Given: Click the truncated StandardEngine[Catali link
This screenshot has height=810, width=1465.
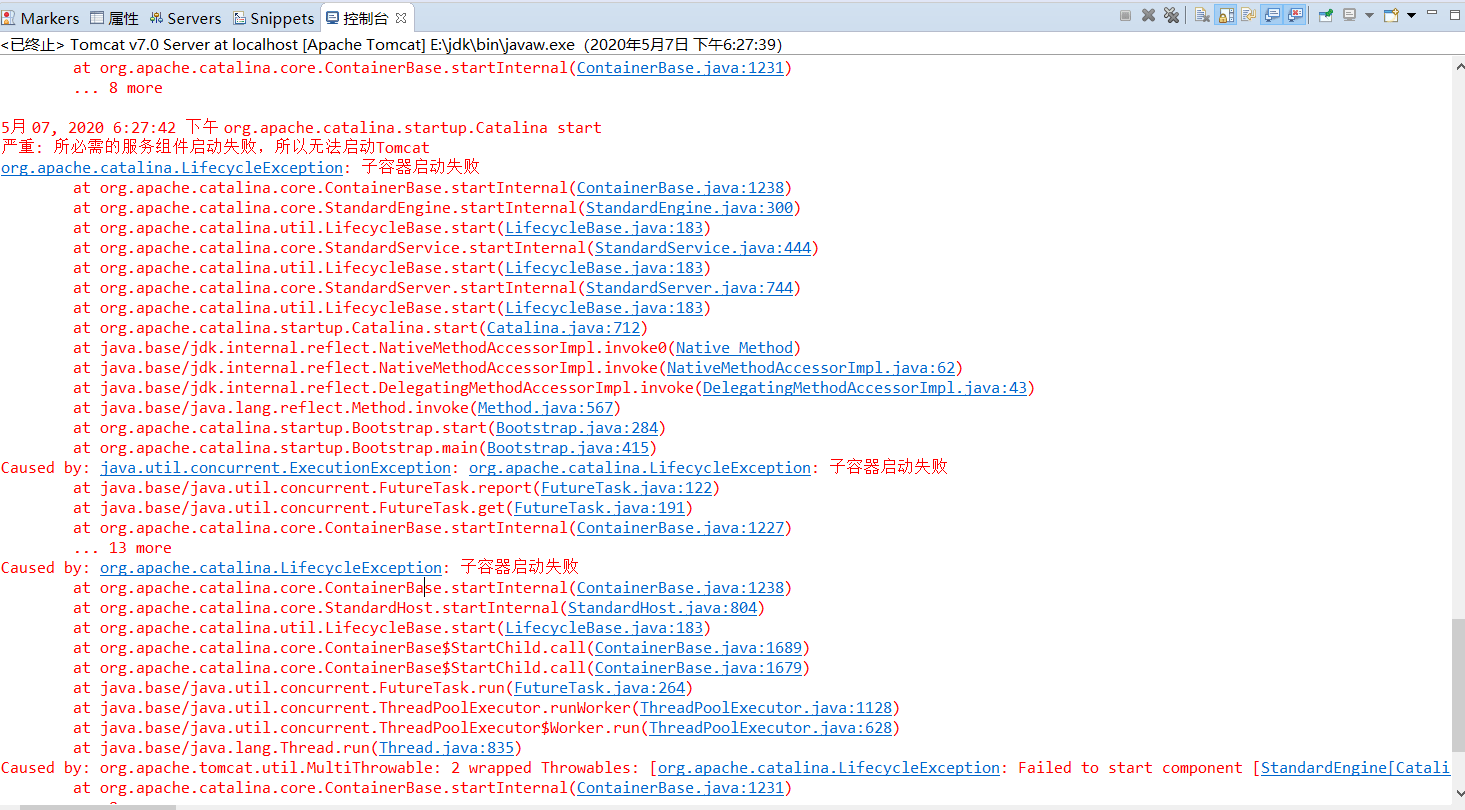Looking at the screenshot, I should pyautogui.click(x=1355, y=768).
